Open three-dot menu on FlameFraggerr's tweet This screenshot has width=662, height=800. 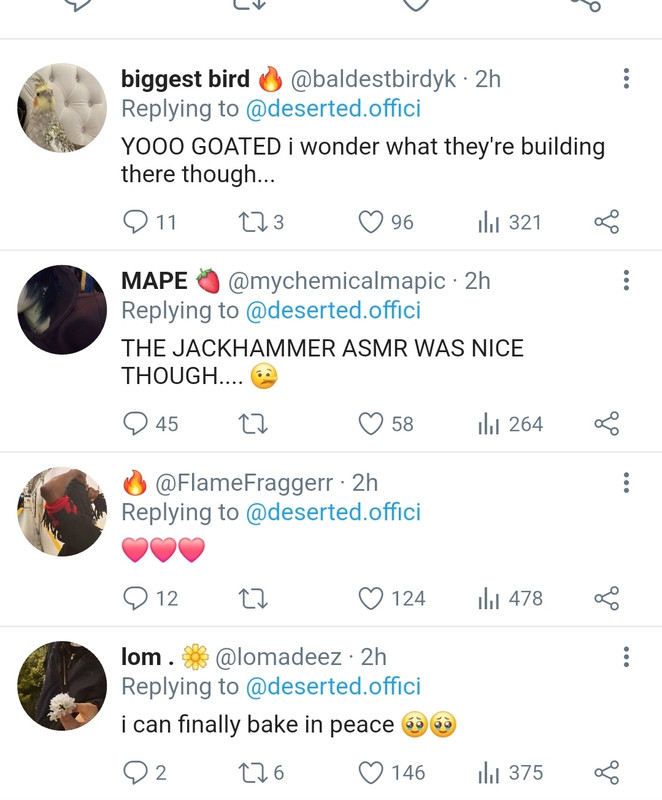[626, 482]
